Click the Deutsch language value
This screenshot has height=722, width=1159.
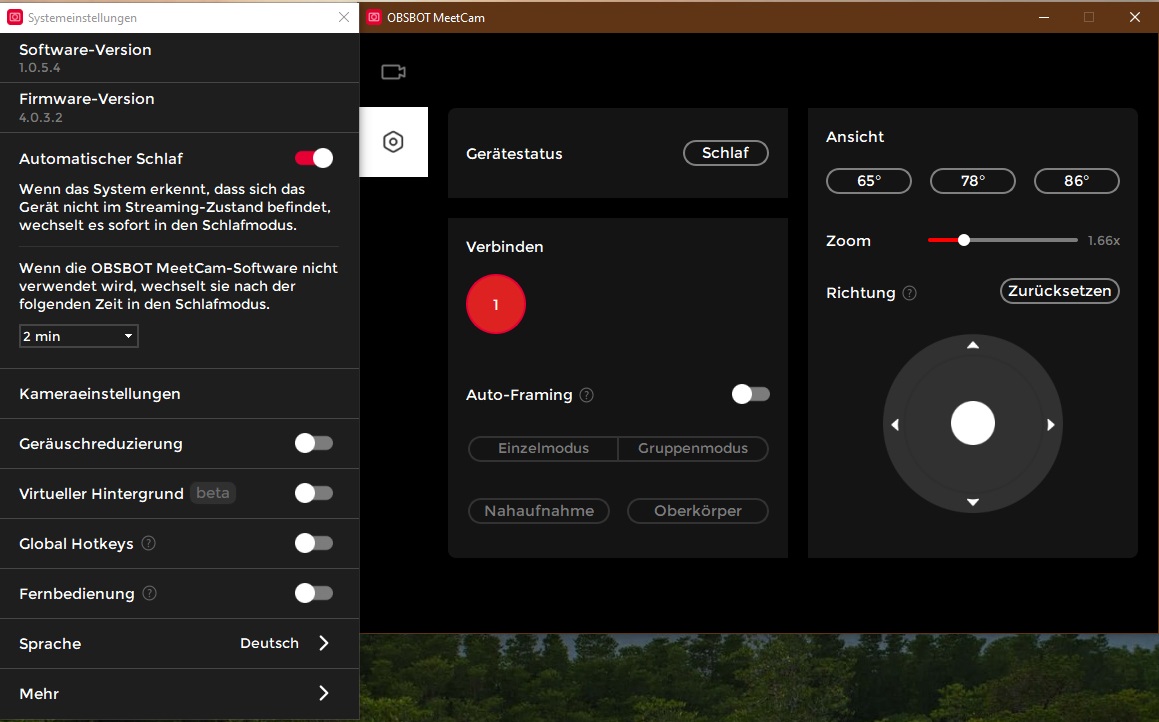pyautogui.click(x=269, y=643)
